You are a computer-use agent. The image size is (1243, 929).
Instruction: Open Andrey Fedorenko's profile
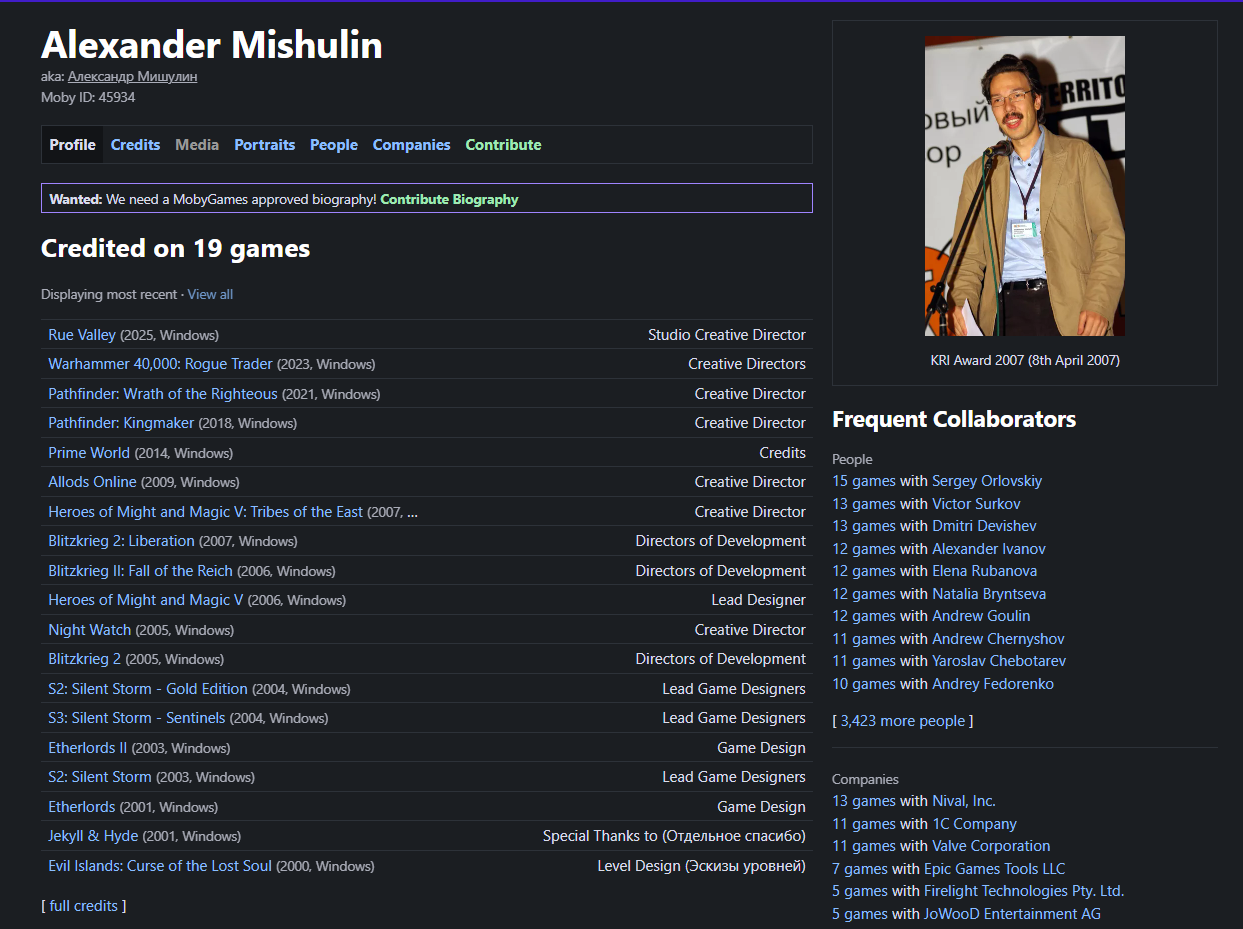pyautogui.click(x=993, y=684)
